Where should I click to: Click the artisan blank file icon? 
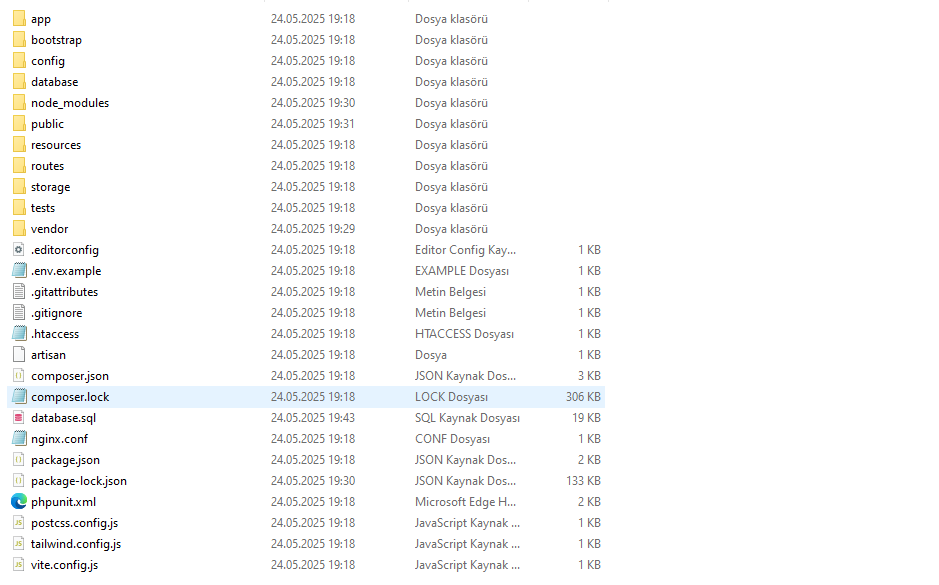(x=19, y=354)
